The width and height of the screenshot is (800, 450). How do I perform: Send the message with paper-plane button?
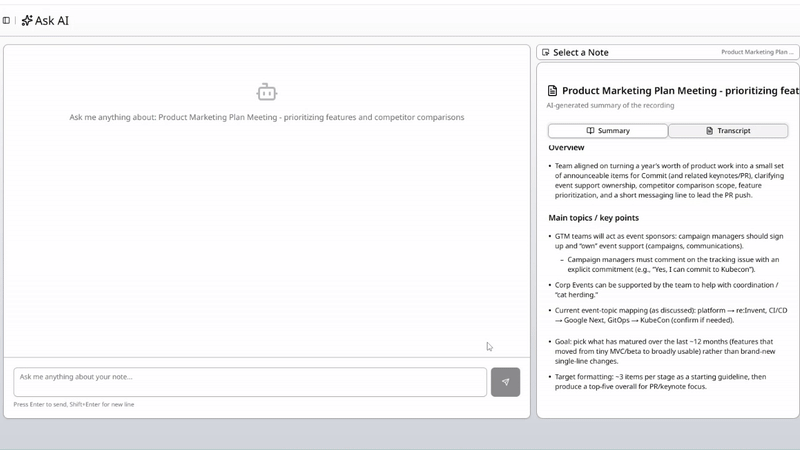(x=505, y=382)
